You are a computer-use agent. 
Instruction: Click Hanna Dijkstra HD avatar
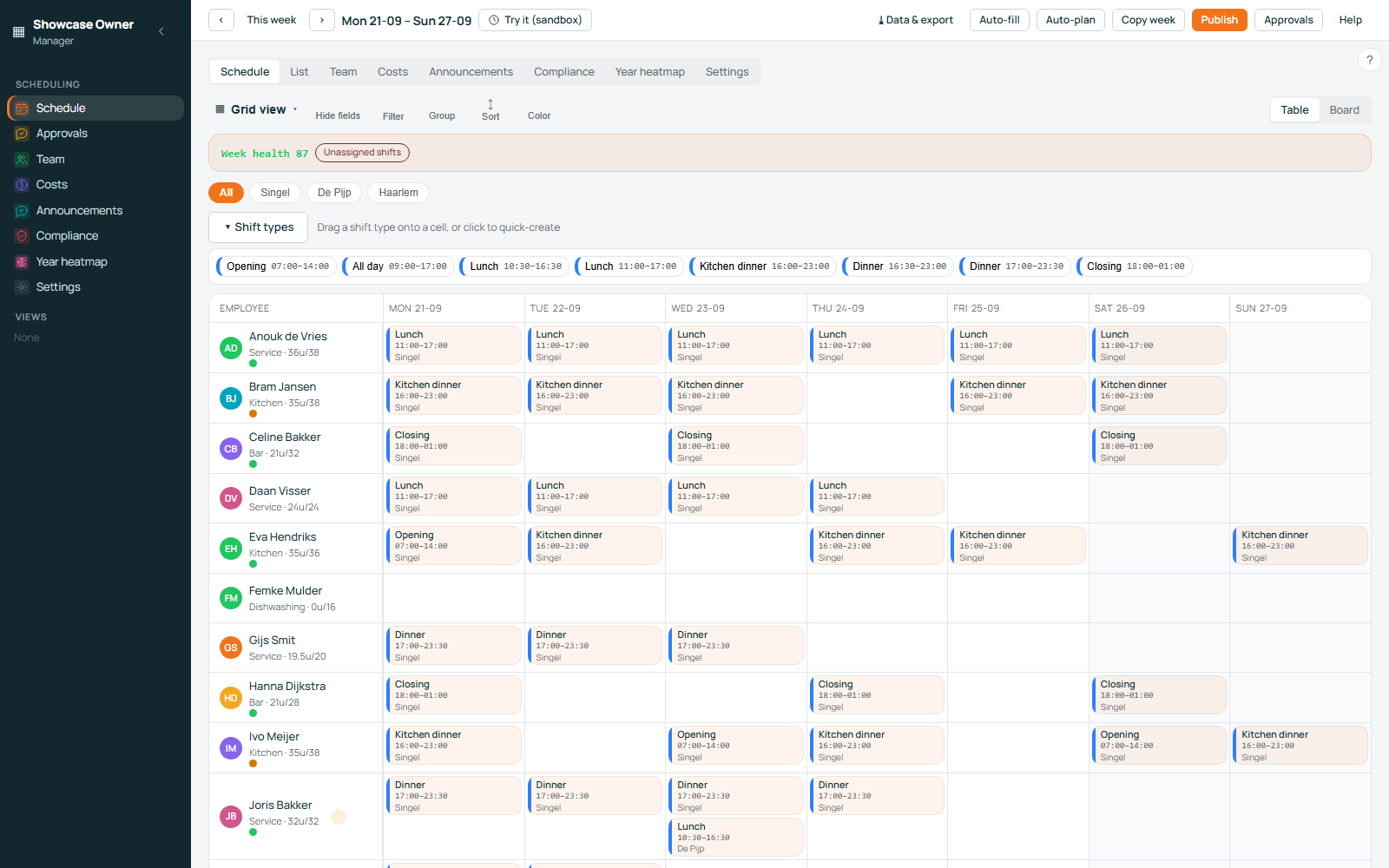click(x=231, y=698)
